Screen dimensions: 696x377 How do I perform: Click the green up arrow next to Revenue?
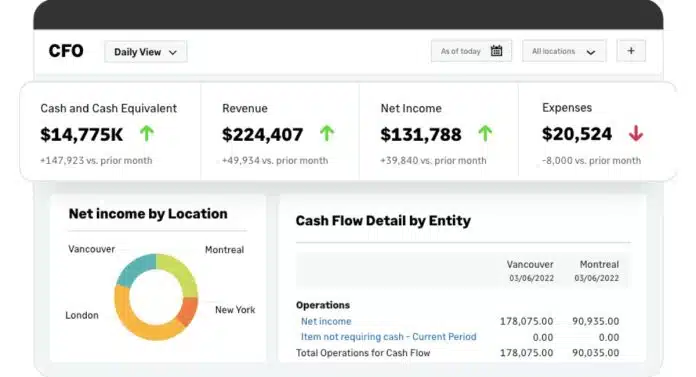click(x=327, y=133)
